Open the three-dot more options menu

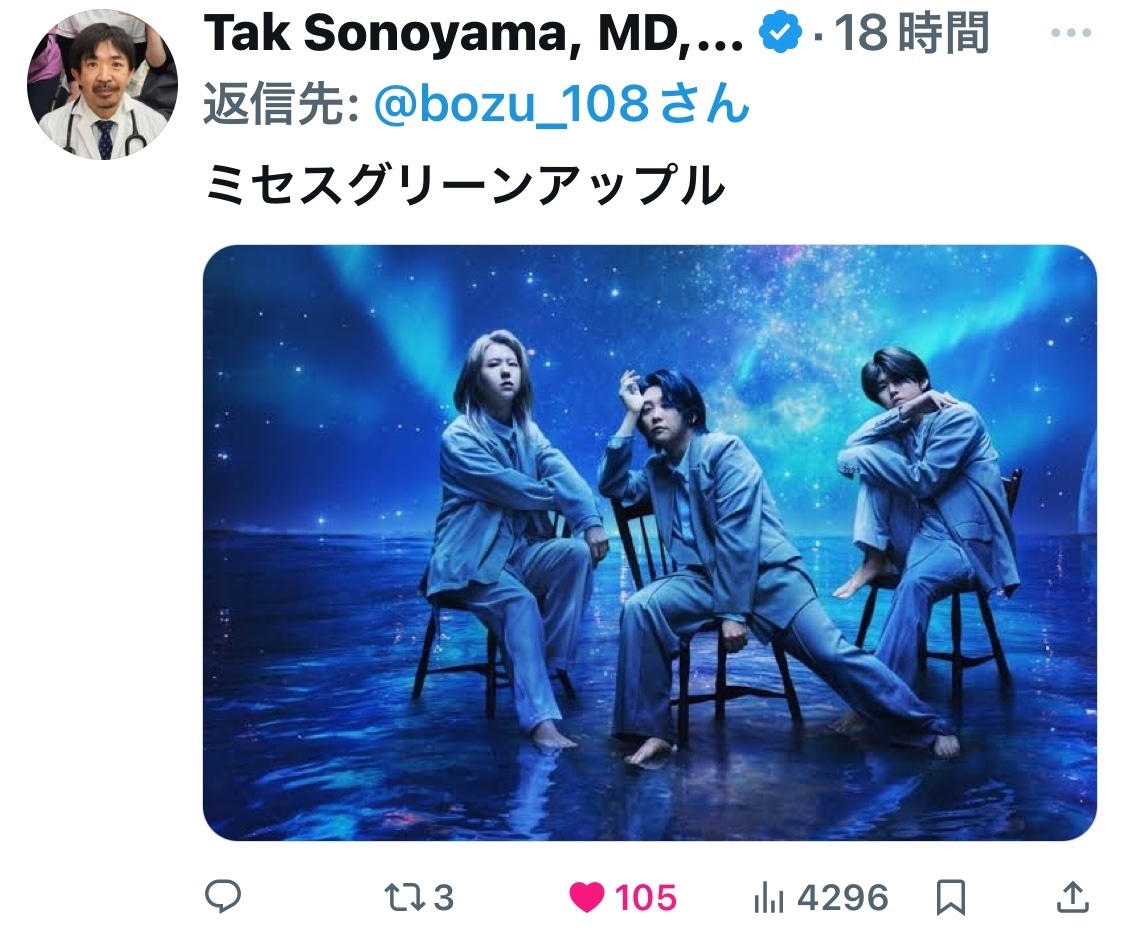[1070, 32]
